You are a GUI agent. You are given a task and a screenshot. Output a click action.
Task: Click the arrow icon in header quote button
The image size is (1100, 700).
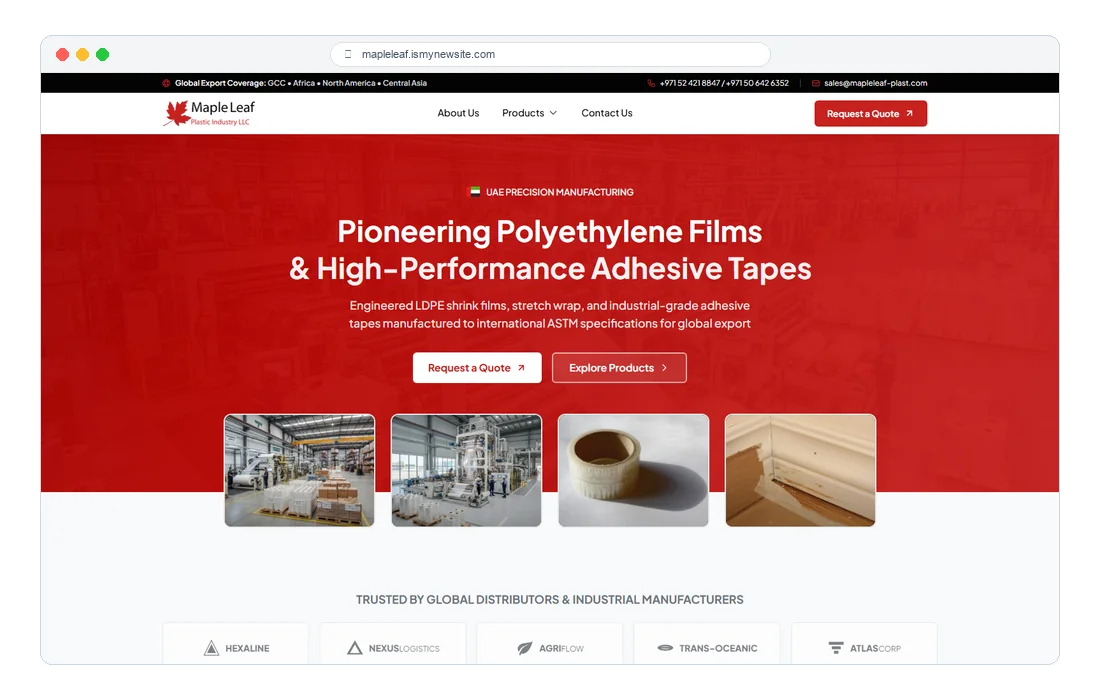pyautogui.click(x=910, y=114)
